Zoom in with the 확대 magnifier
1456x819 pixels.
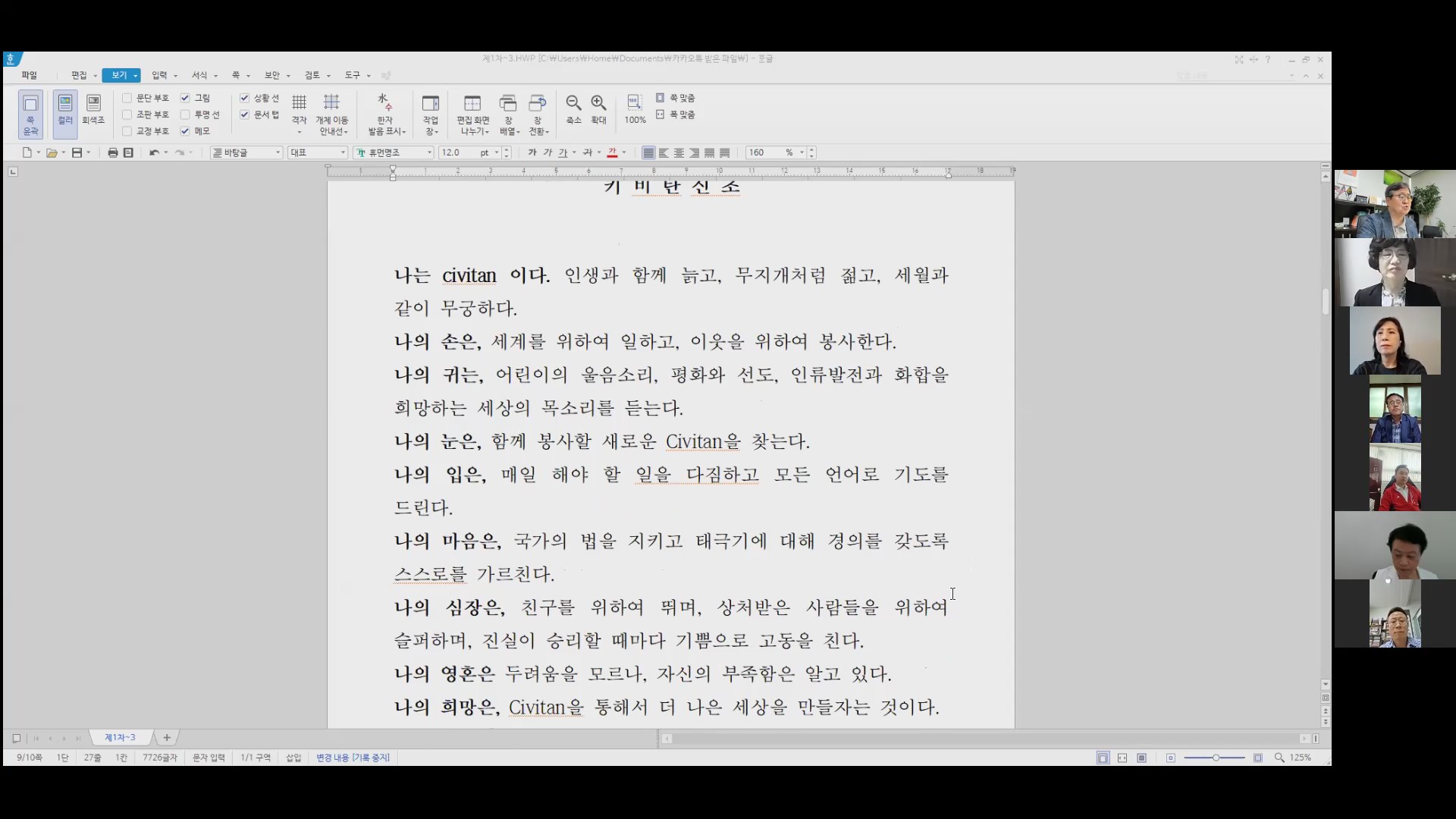[599, 110]
